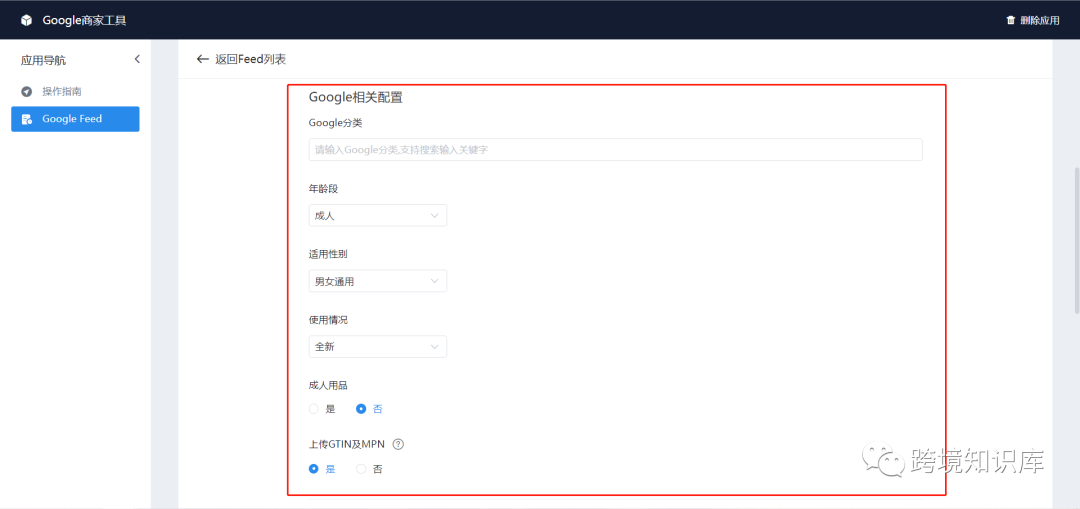The image size is (1080, 509).
Task: Open the 适用性别 dropdown showing 男女通用
Action: coord(377,281)
